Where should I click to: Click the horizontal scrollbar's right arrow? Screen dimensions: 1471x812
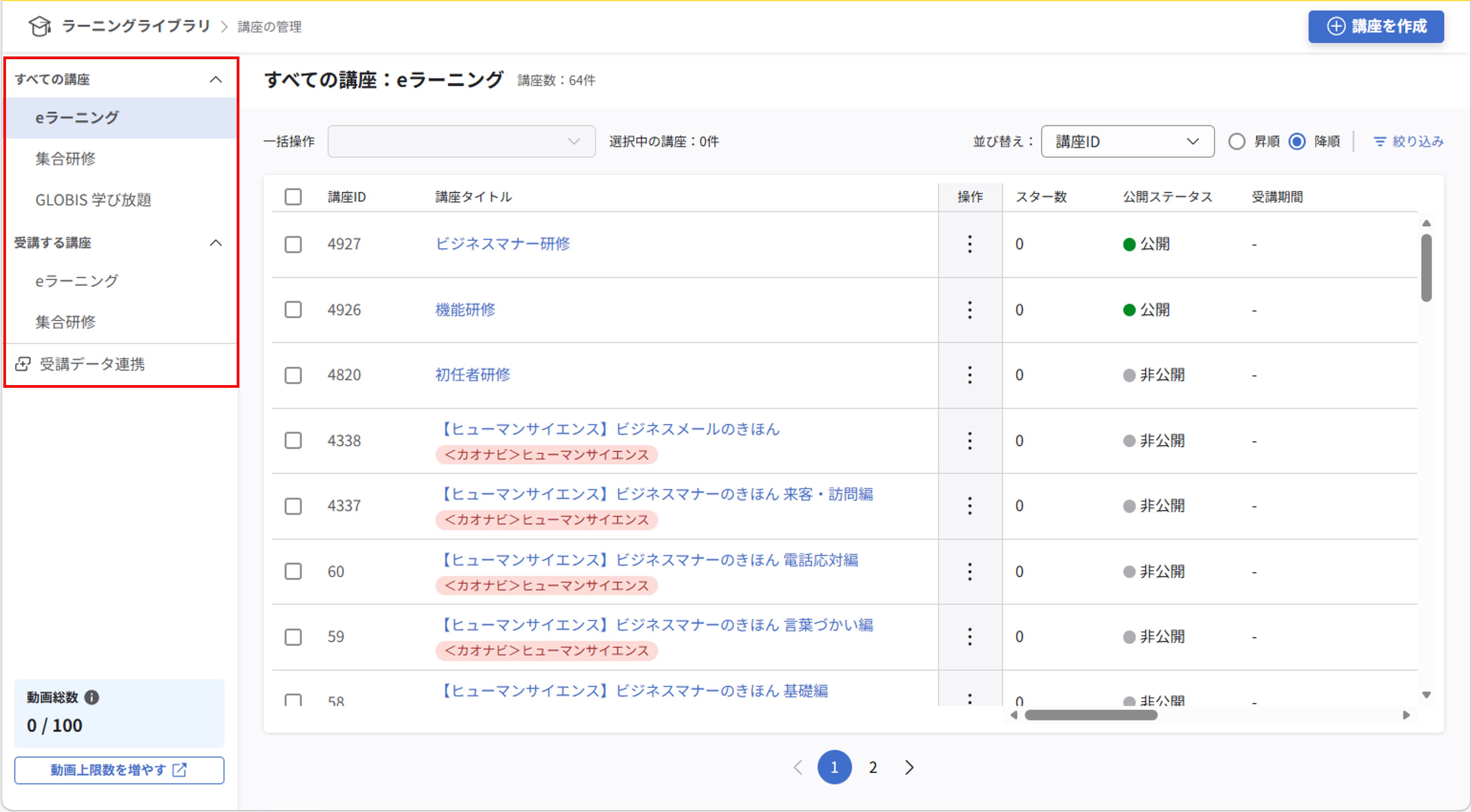[x=1406, y=715]
